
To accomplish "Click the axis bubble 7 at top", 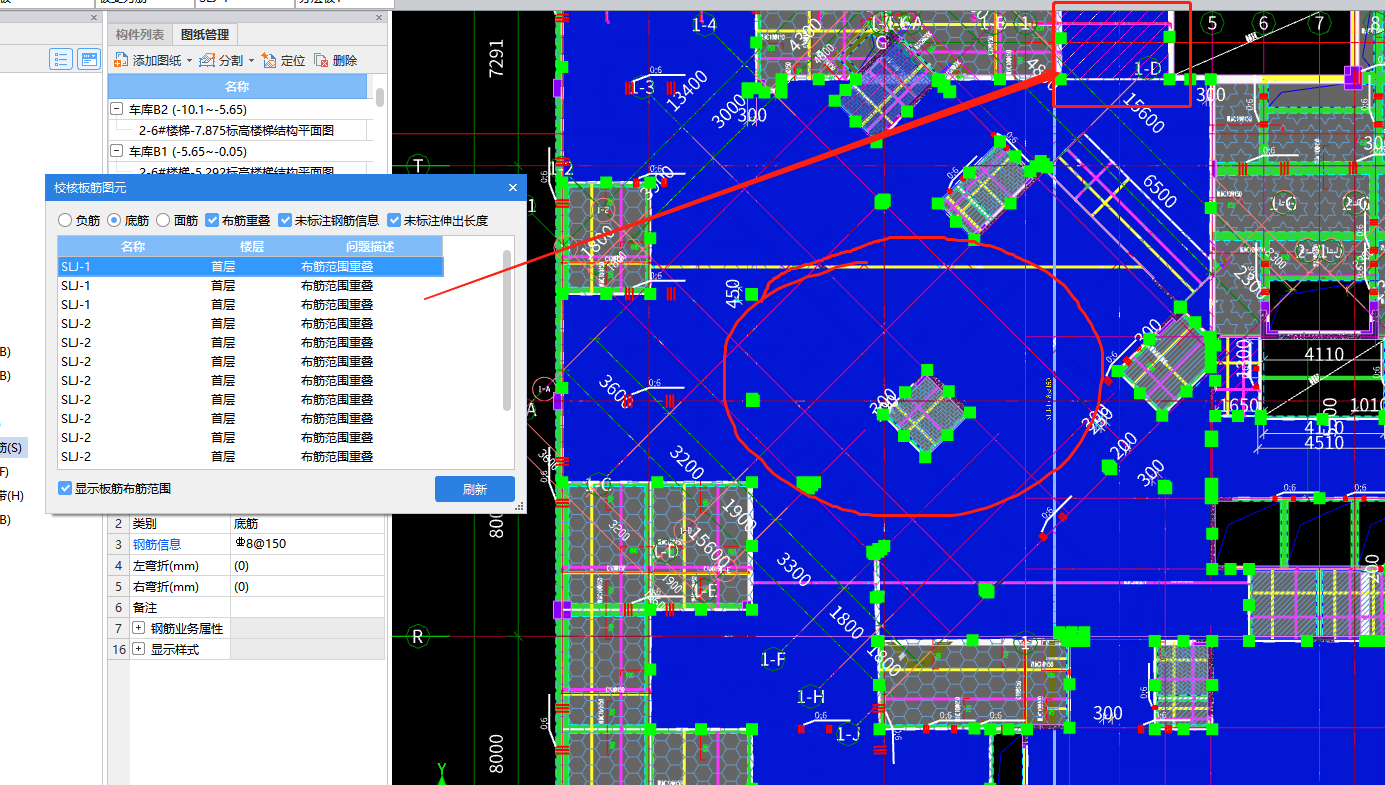I will (x=1320, y=23).
